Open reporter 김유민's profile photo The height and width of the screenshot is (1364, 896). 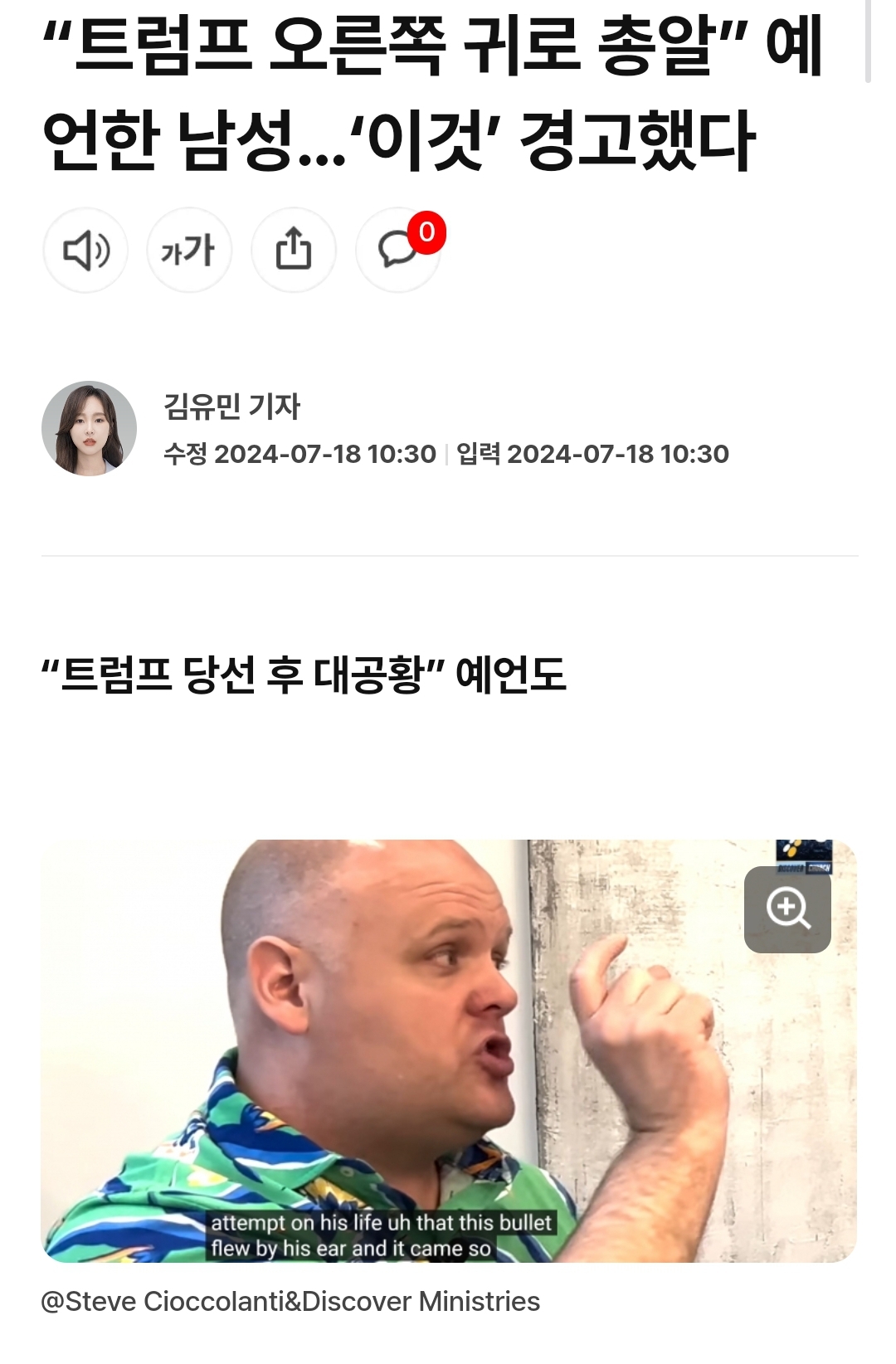(90, 429)
